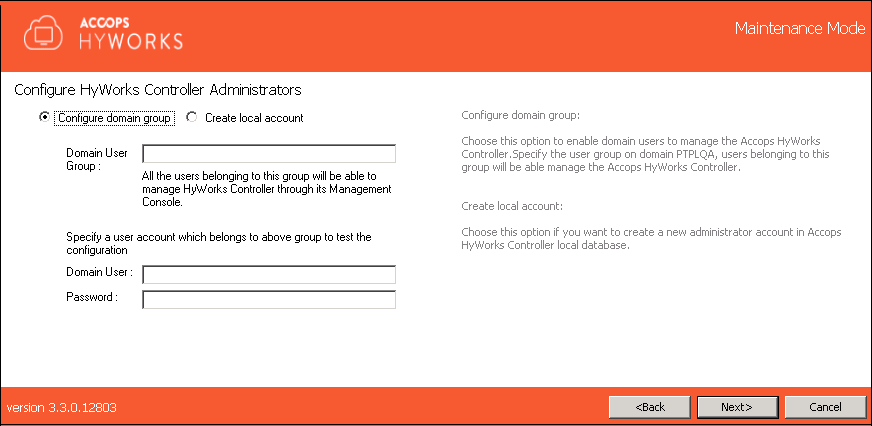
Task: Click the 'Create local account:' help heading
Action: 512,206
